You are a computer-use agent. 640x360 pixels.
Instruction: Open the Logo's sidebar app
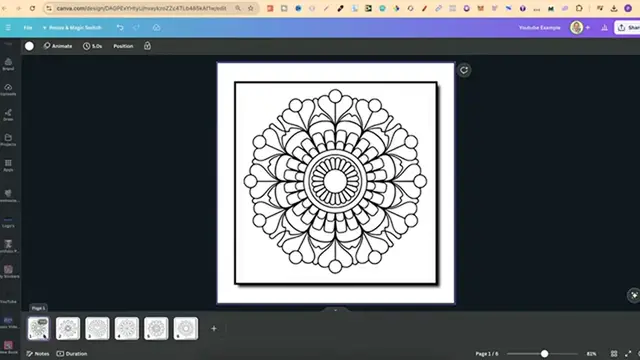(8, 222)
